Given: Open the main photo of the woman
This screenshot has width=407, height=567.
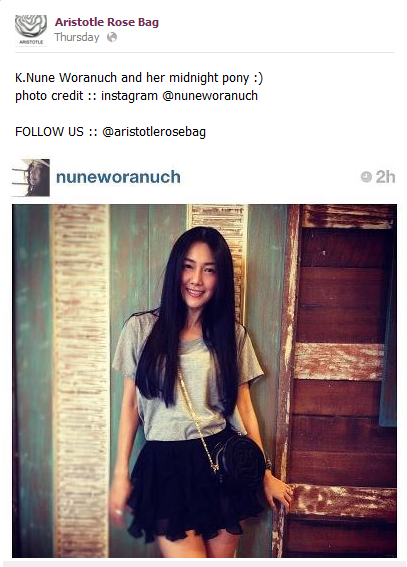Looking at the screenshot, I should point(204,381).
